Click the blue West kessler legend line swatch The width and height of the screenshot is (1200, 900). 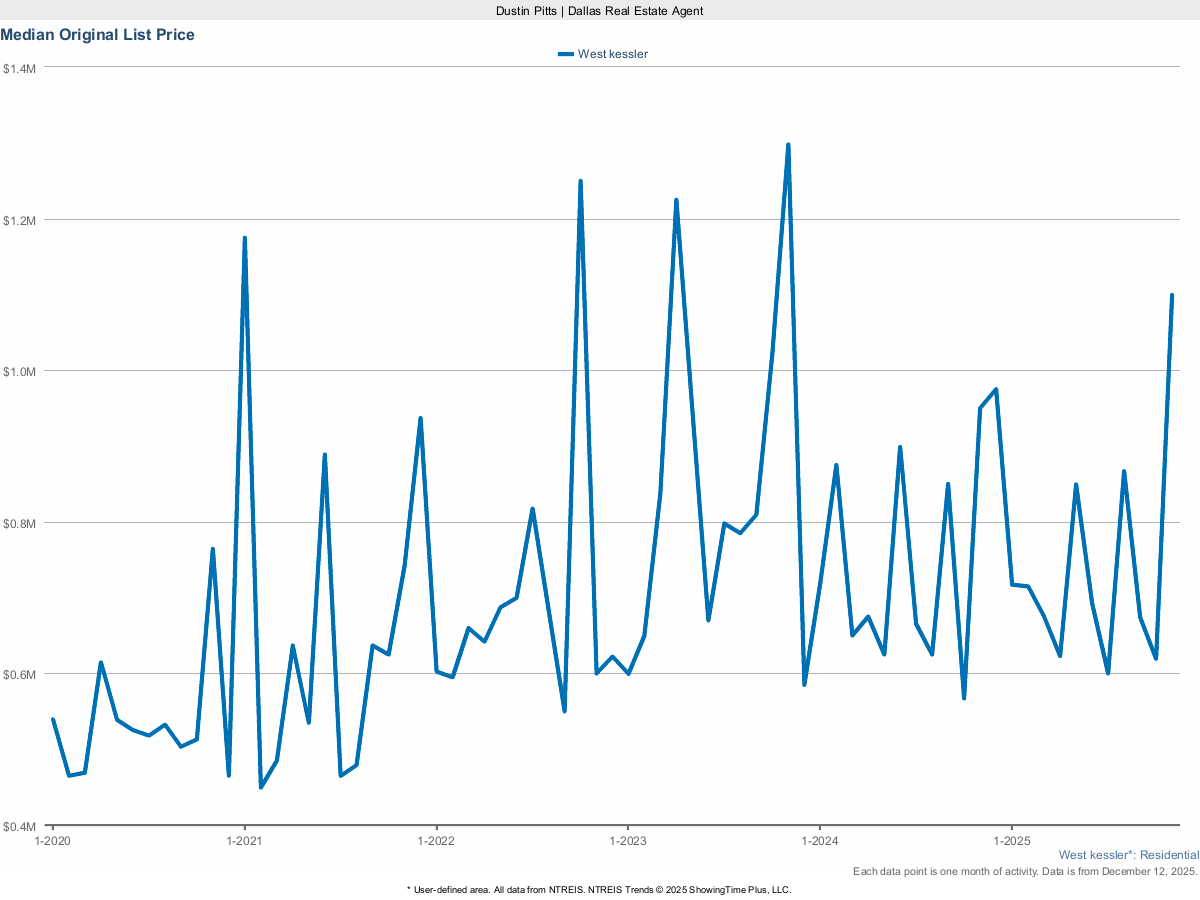[x=566, y=54]
